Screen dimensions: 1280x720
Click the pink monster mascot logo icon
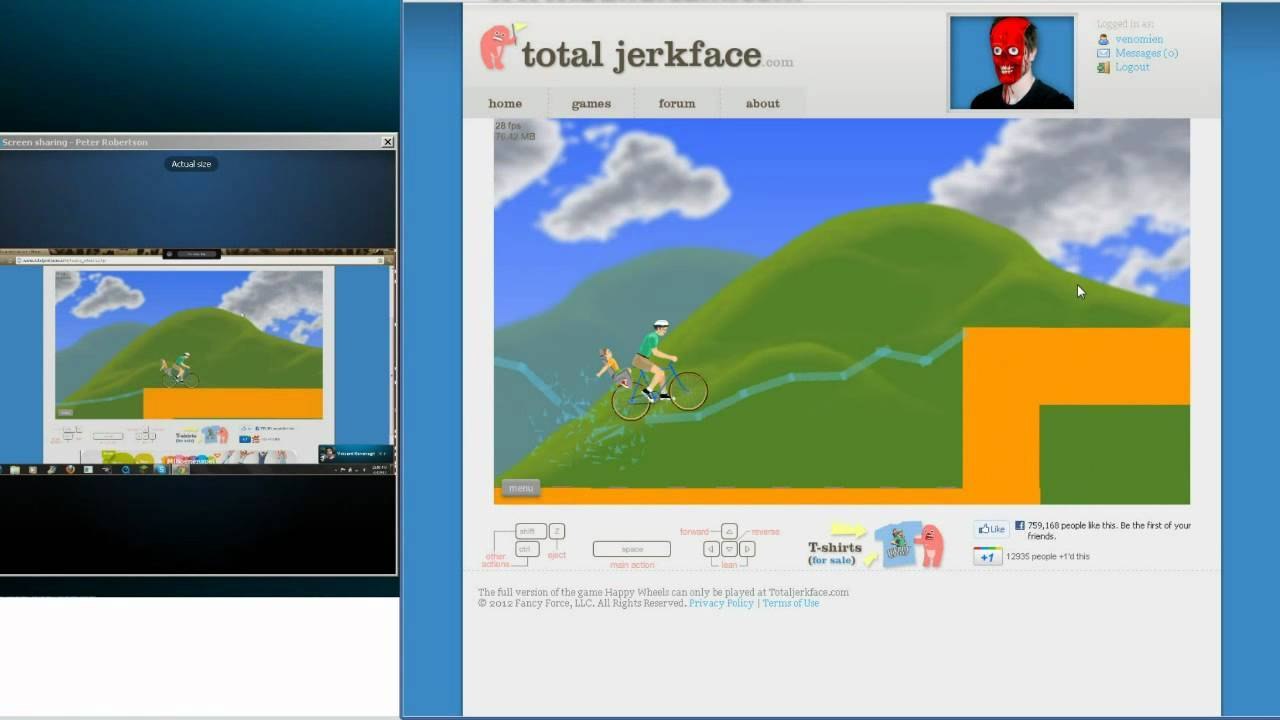501,46
